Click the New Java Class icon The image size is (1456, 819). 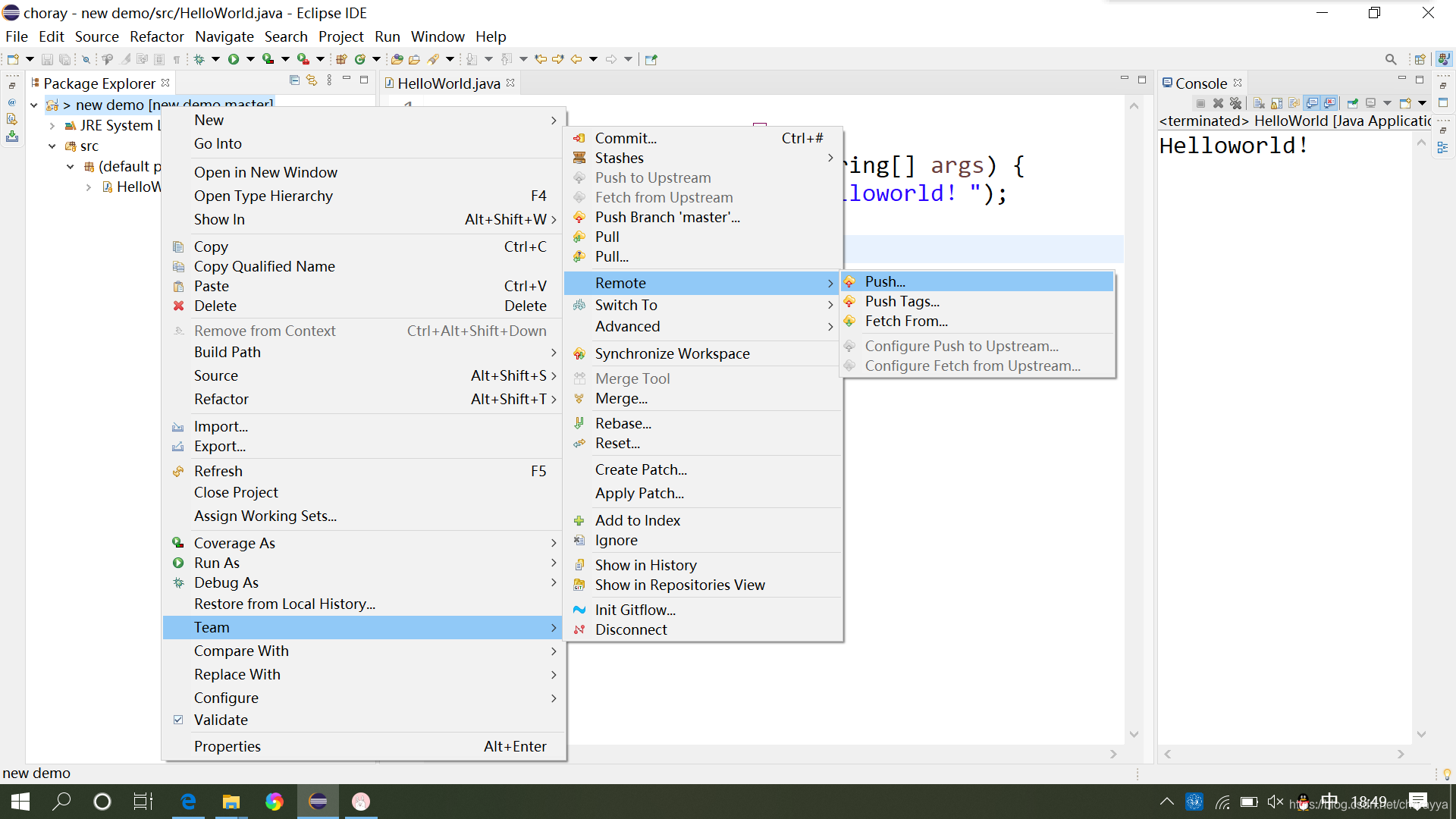[359, 59]
